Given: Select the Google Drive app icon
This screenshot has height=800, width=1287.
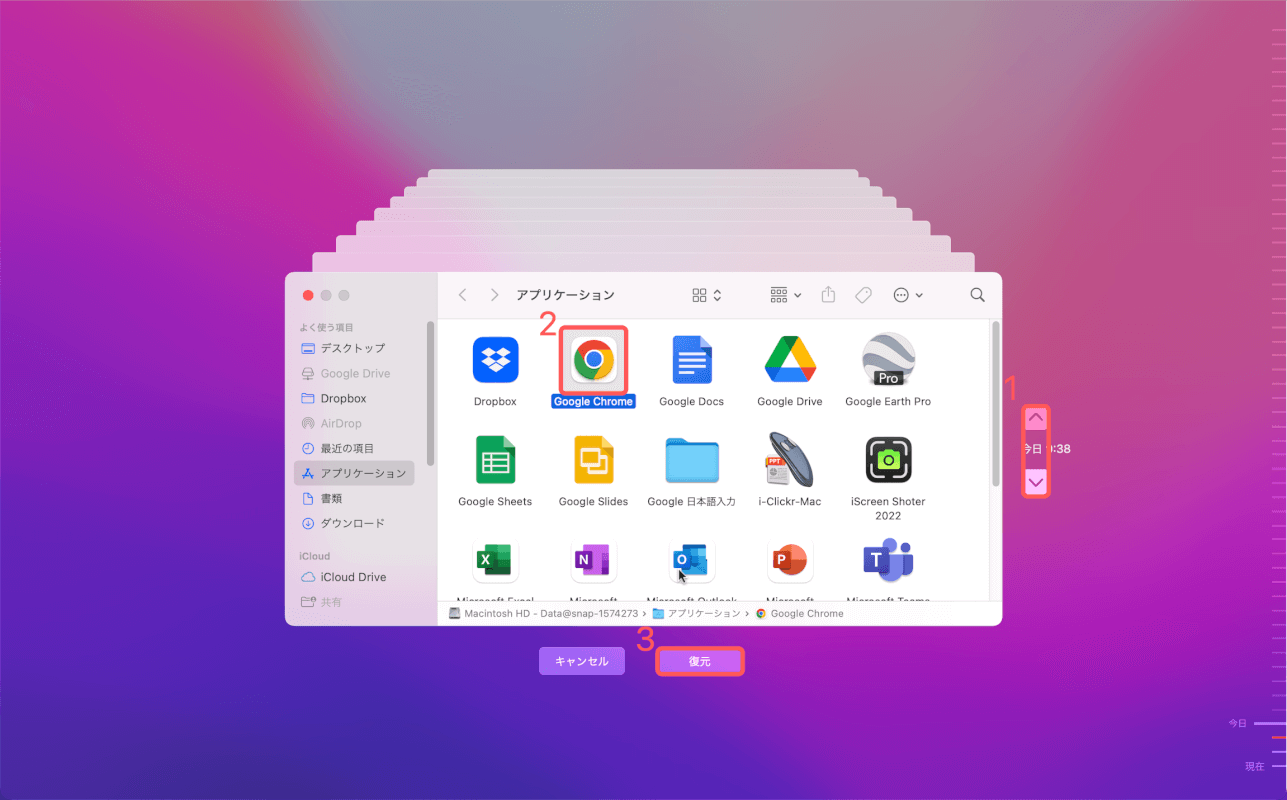Looking at the screenshot, I should [x=790, y=360].
